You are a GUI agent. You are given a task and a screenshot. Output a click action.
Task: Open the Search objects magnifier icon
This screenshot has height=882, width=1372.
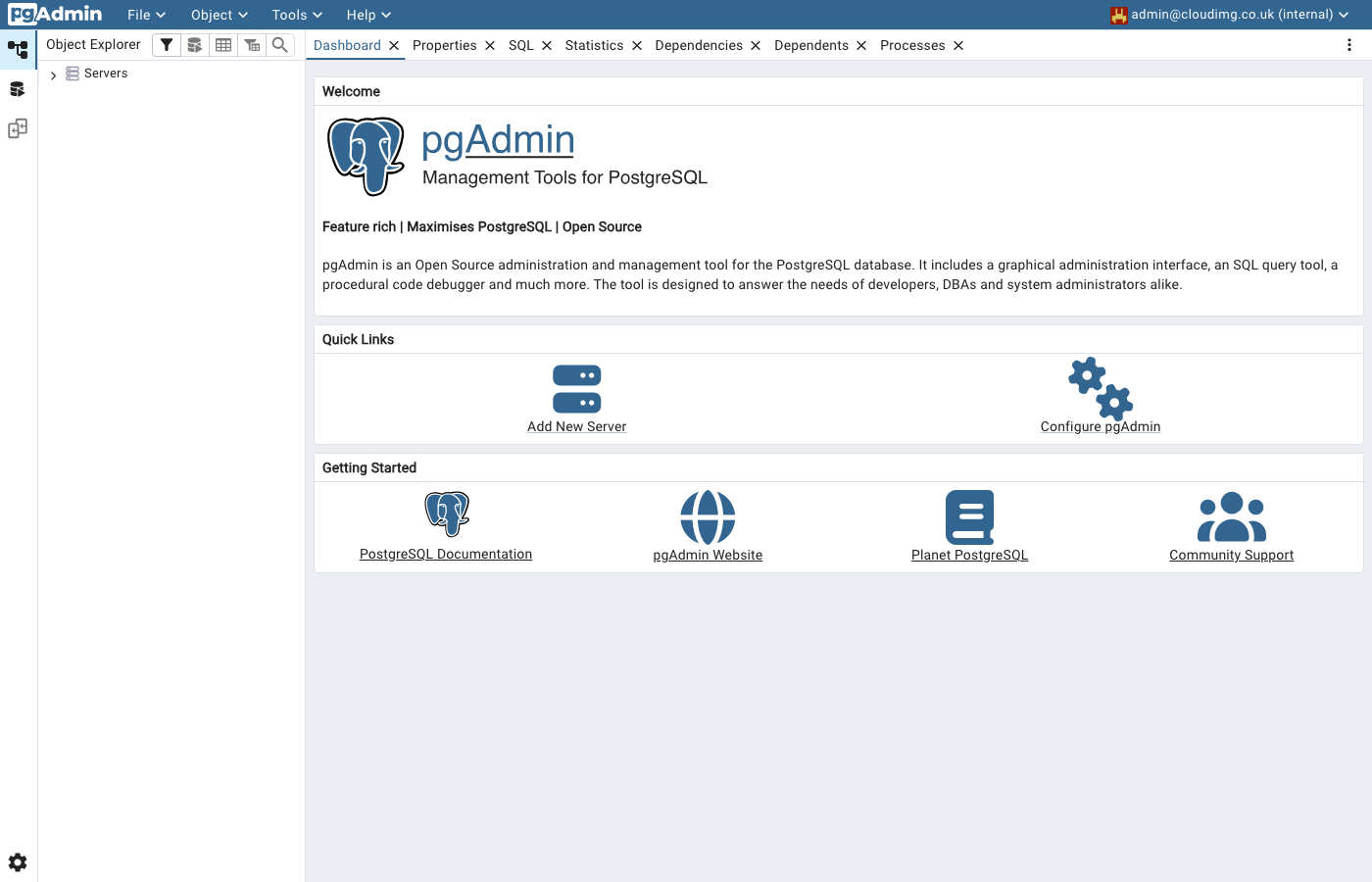point(279,44)
